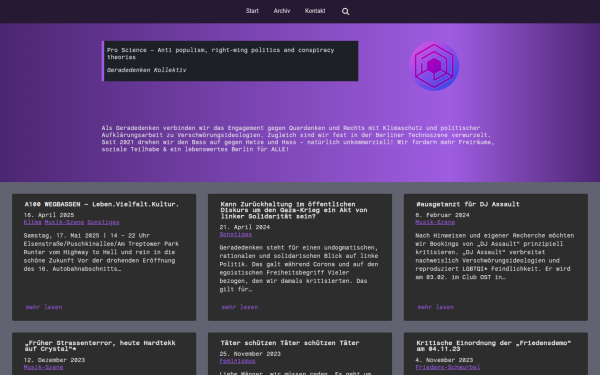Go to the Start page
Image resolution: width=600 pixels, height=375 pixels.
pos(252,11)
